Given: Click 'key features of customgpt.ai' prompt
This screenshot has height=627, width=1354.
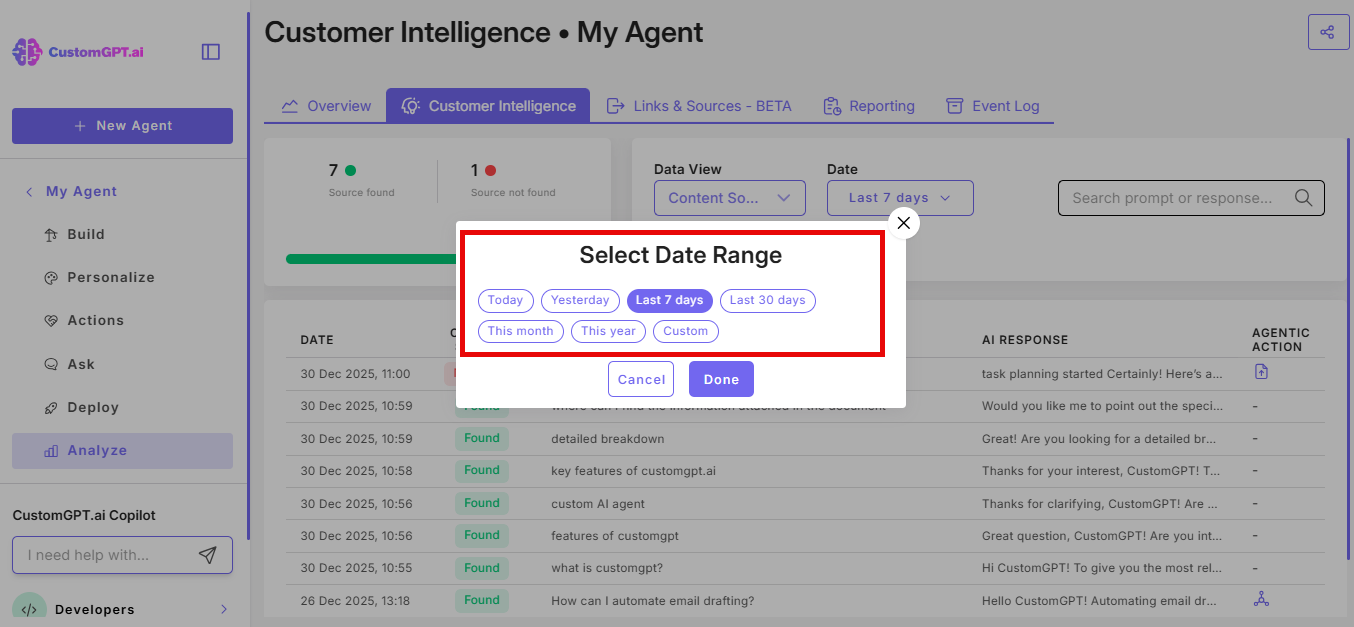Looking at the screenshot, I should (633, 471).
